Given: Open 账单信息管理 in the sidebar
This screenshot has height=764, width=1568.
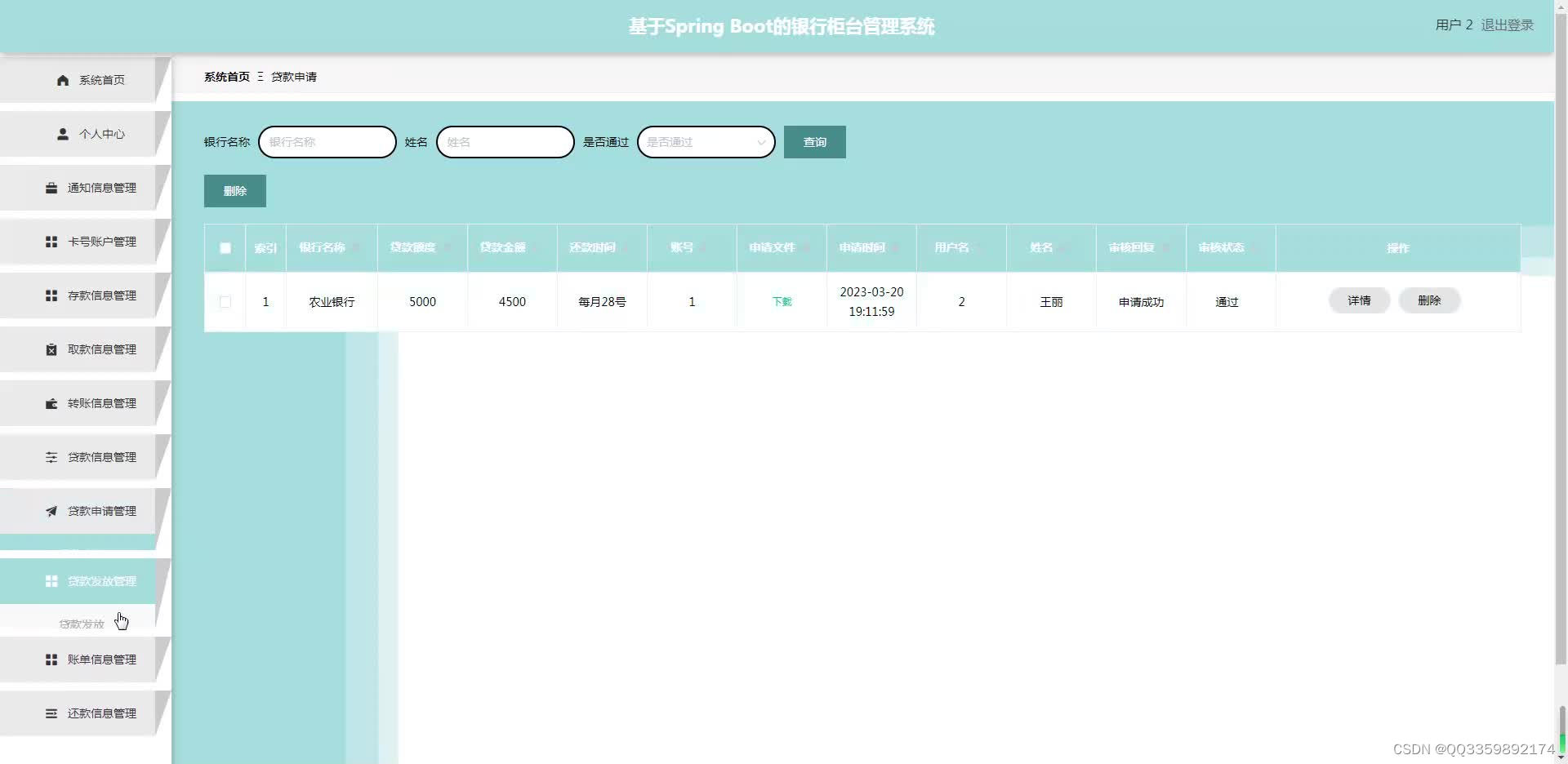Looking at the screenshot, I should 78,660.
